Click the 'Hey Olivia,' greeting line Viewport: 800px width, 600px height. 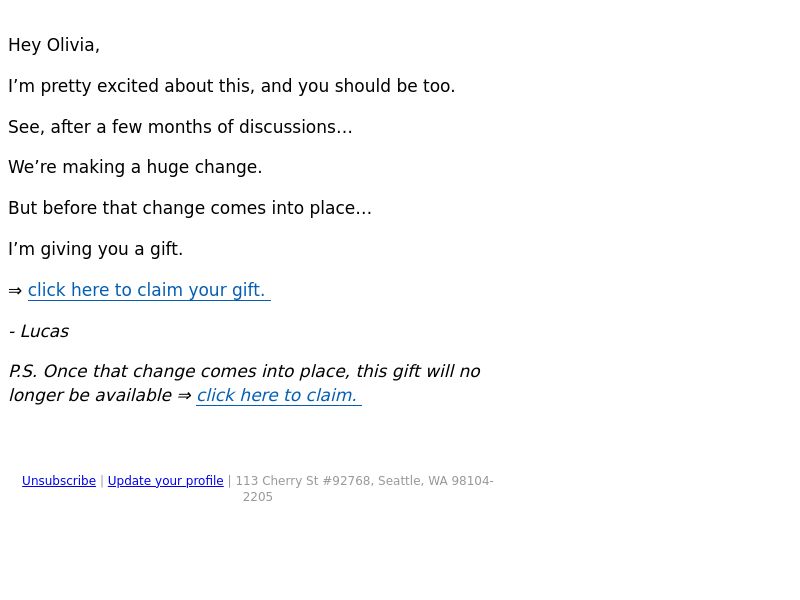54,45
